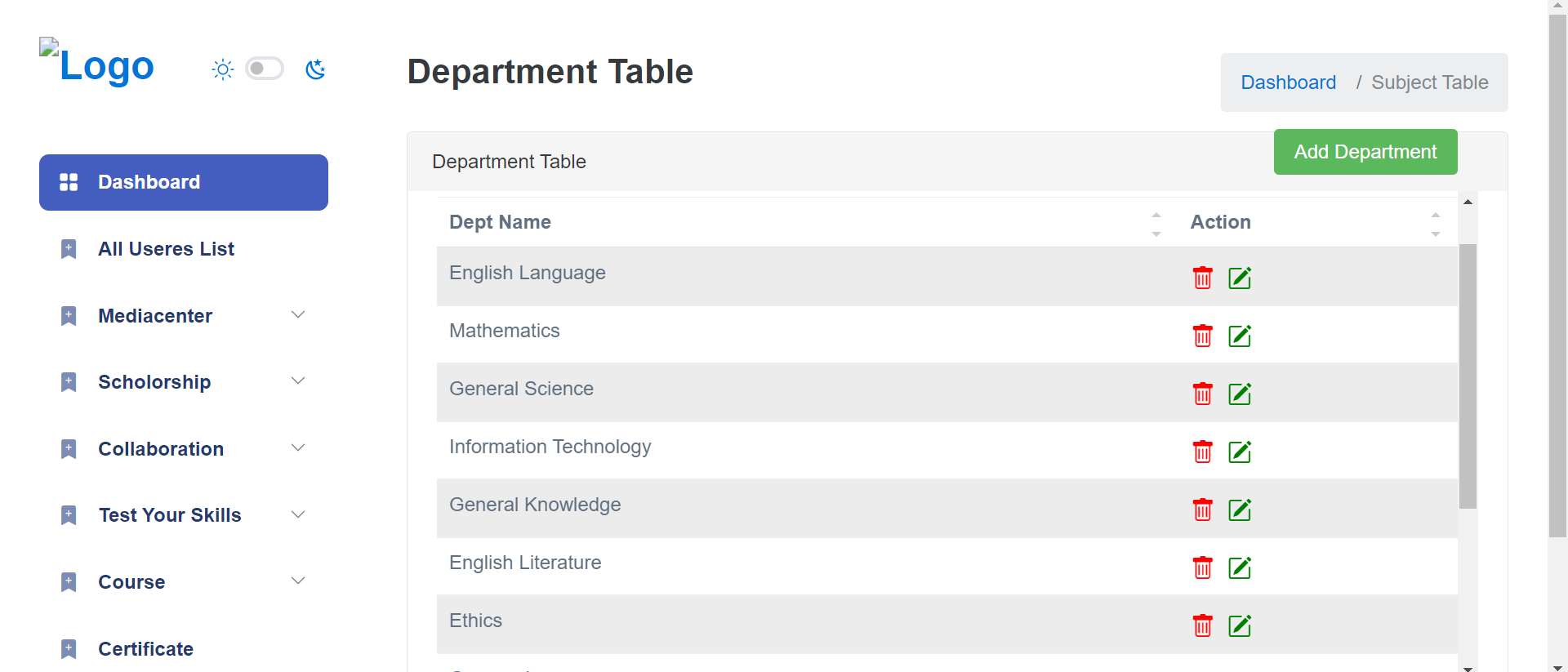The image size is (1568, 672).
Task: Follow the Dashboard breadcrumb link
Action: coord(1288,82)
